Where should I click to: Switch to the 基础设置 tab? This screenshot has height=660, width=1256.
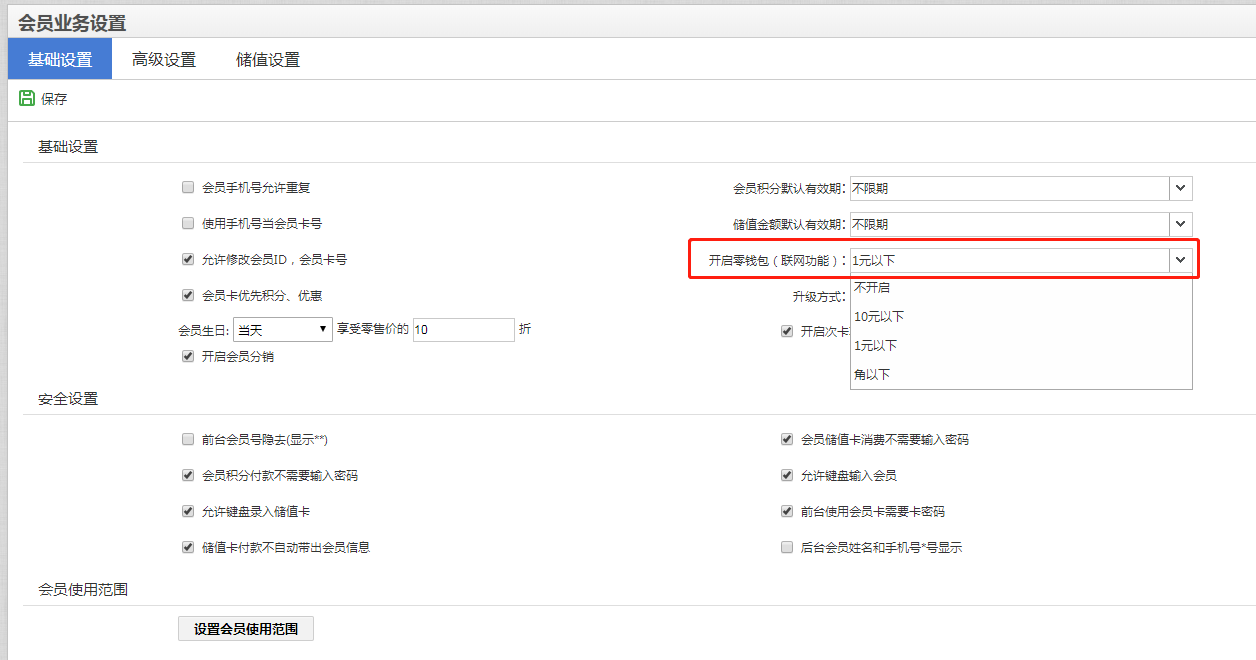60,59
